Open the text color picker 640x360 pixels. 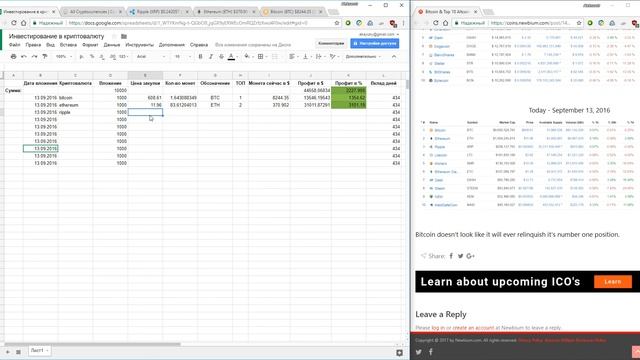231,56
